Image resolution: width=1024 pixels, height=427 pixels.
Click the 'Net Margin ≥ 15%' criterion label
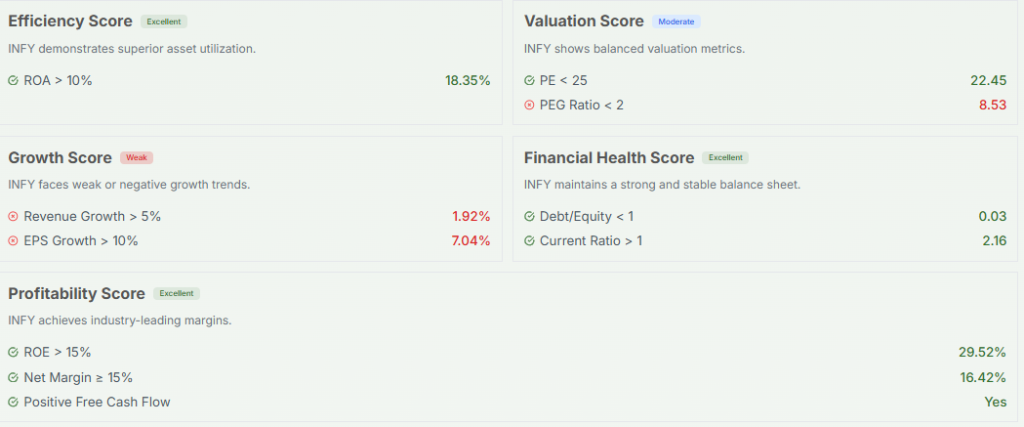point(78,377)
